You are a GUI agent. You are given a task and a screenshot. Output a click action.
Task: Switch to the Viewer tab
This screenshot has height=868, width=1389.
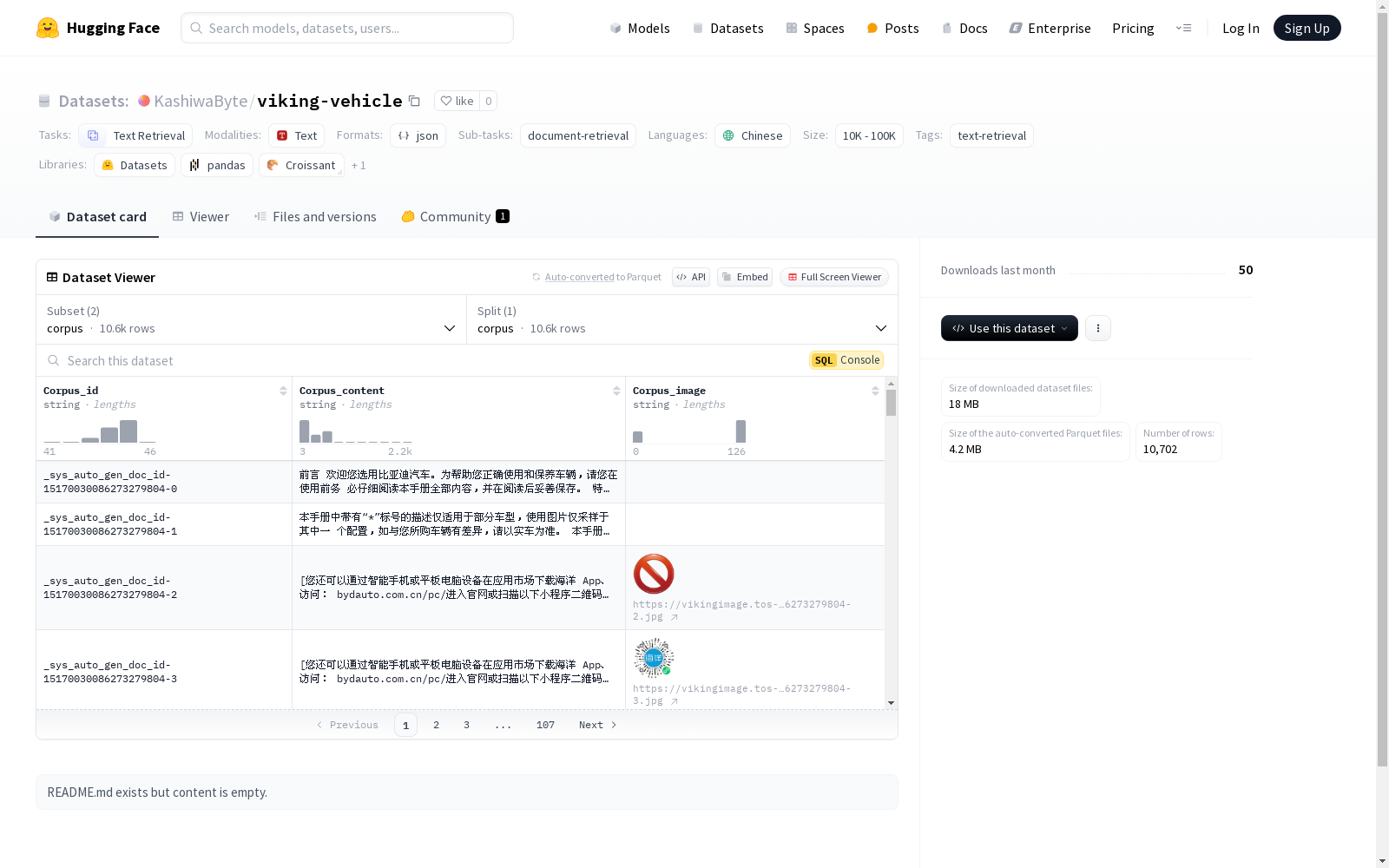click(201, 217)
